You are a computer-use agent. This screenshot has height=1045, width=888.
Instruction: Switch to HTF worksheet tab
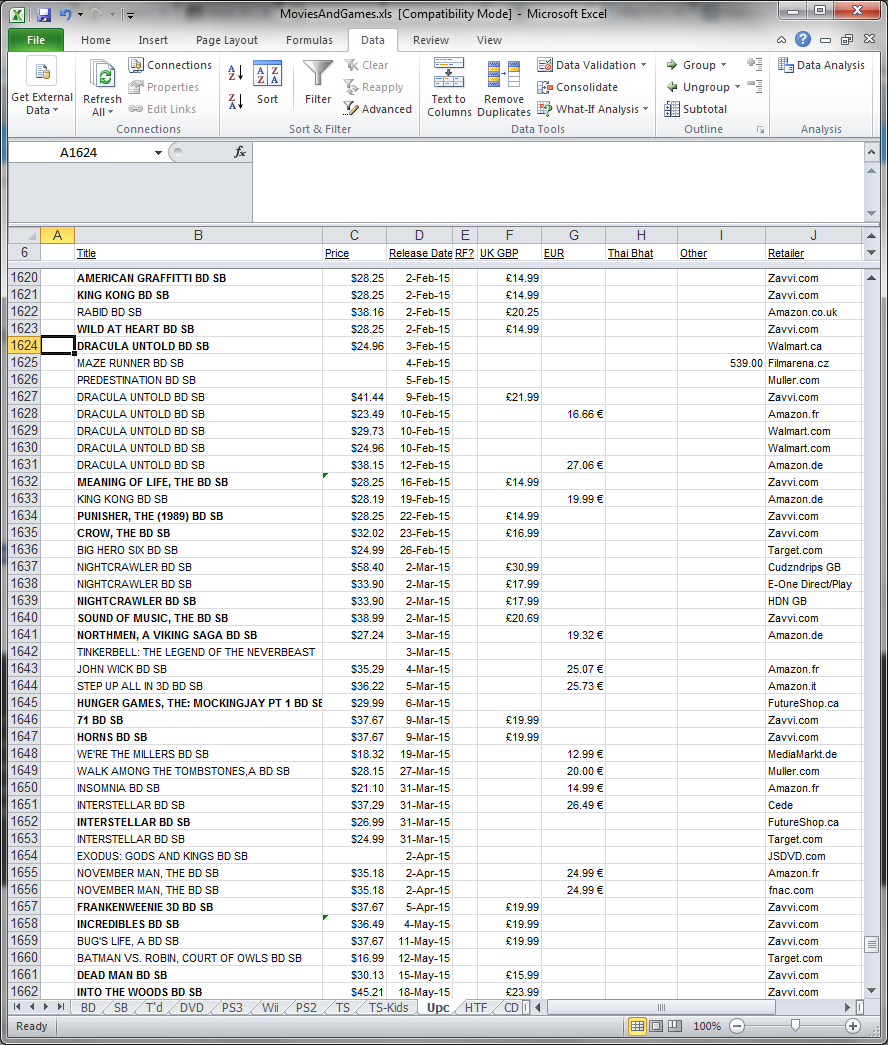pos(475,1008)
